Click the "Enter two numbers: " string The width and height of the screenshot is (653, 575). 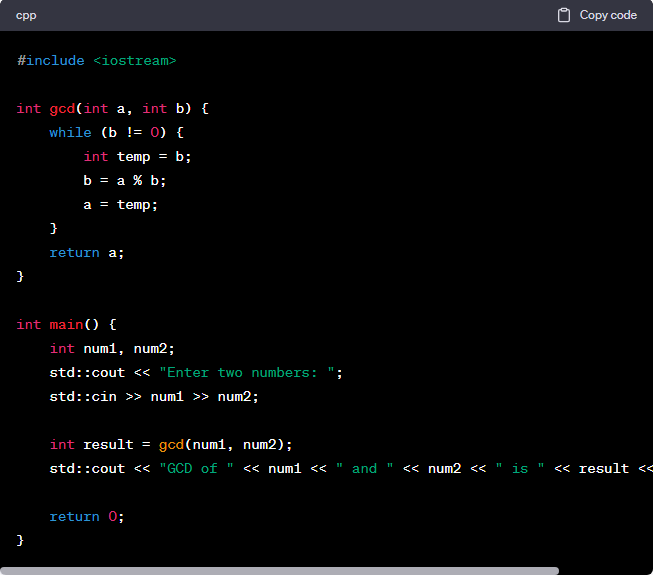(251, 373)
